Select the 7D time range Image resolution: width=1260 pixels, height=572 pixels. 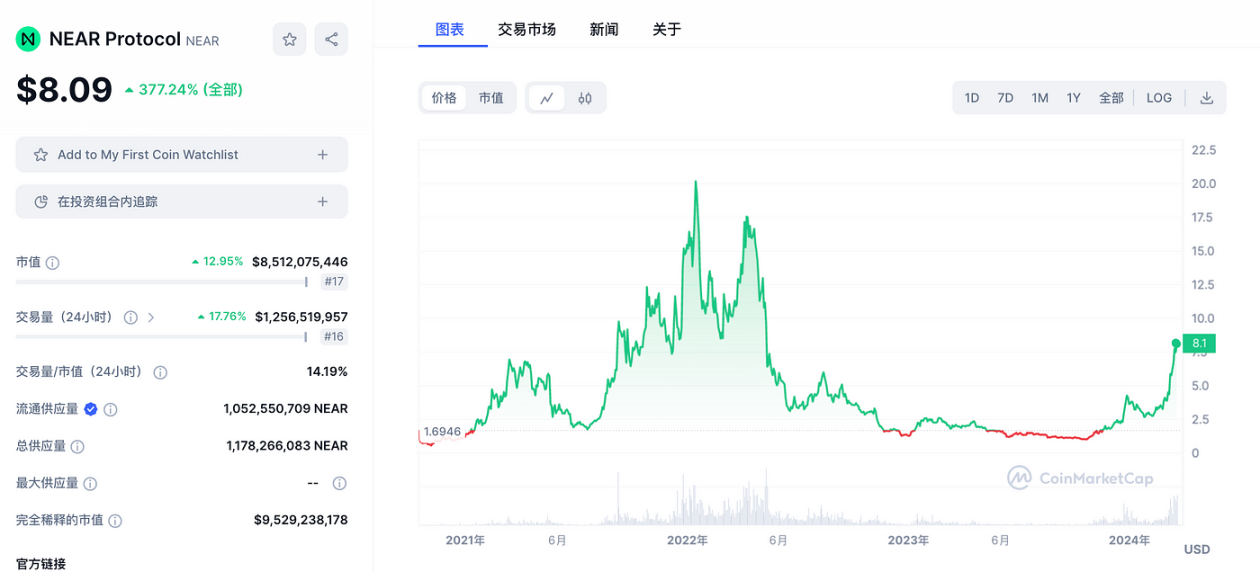1005,98
